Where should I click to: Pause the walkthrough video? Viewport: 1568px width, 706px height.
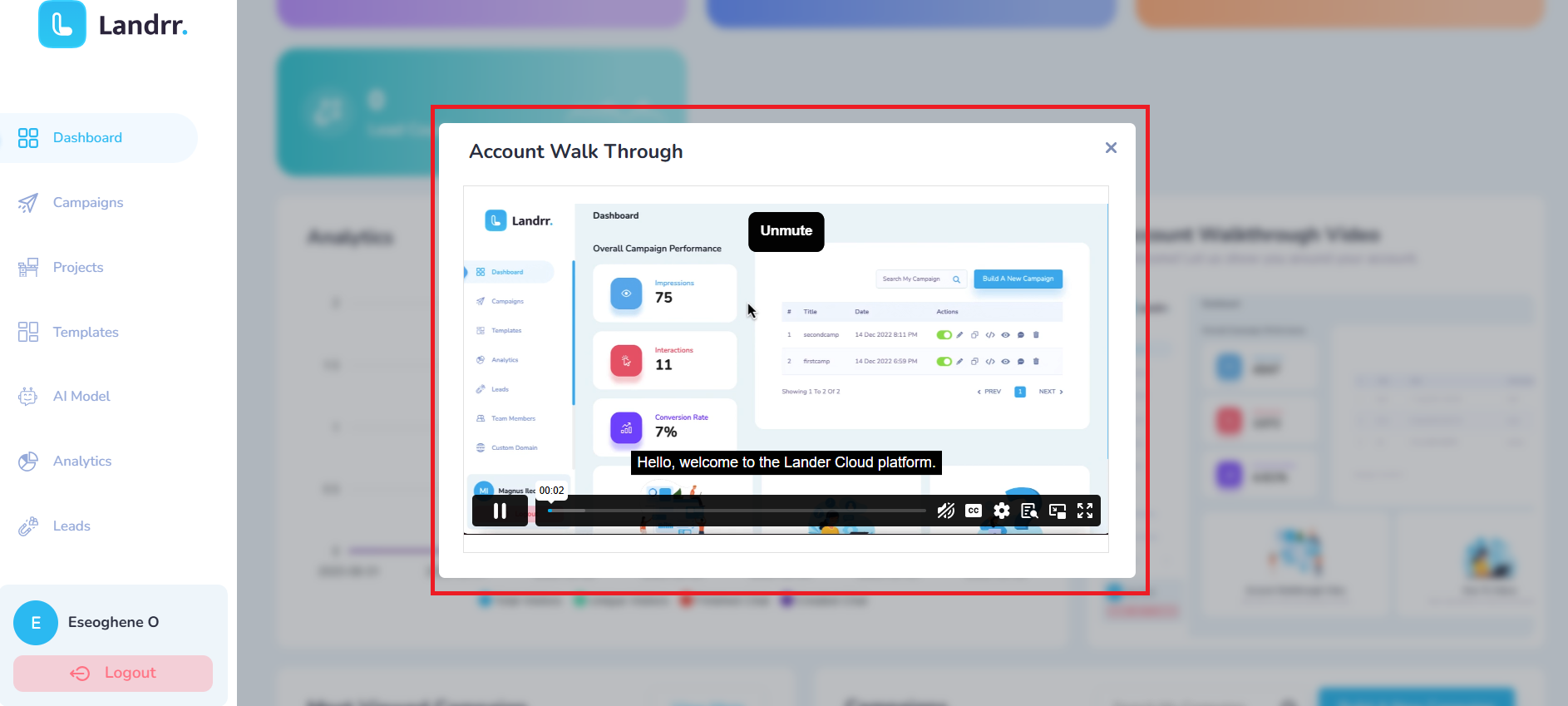click(x=500, y=511)
